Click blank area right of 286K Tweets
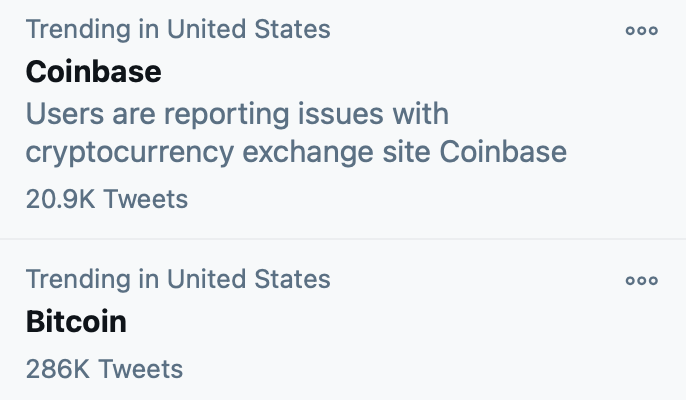 coord(420,369)
